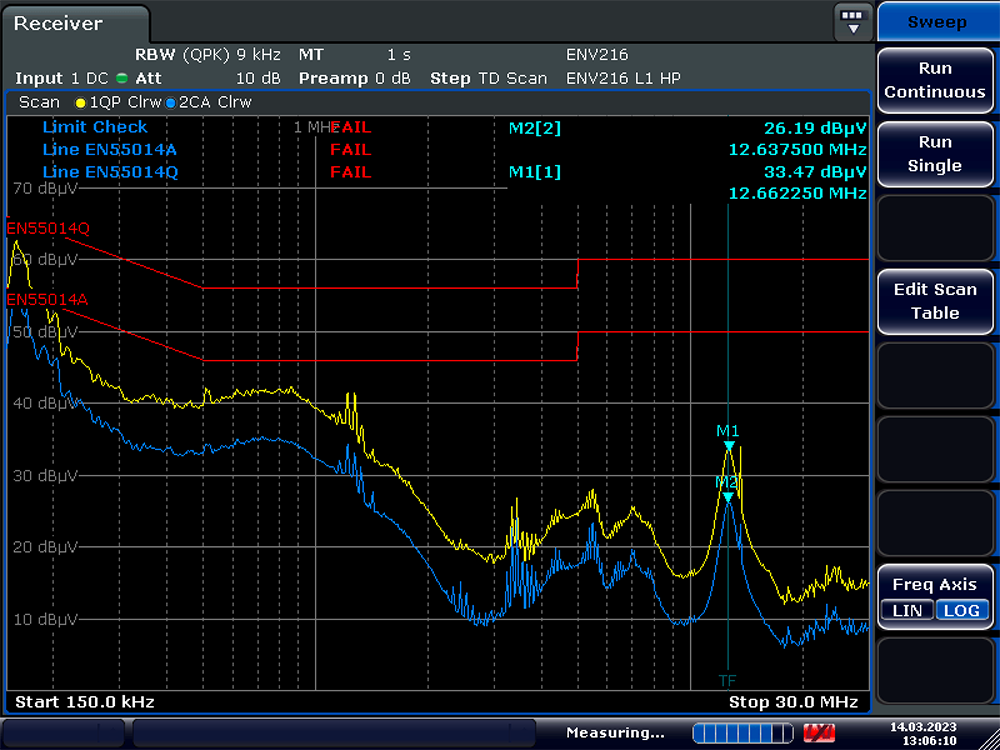Image resolution: width=1000 pixels, height=750 pixels.
Task: Click the blue 2CA trace indicator dot
Action: coord(170,103)
